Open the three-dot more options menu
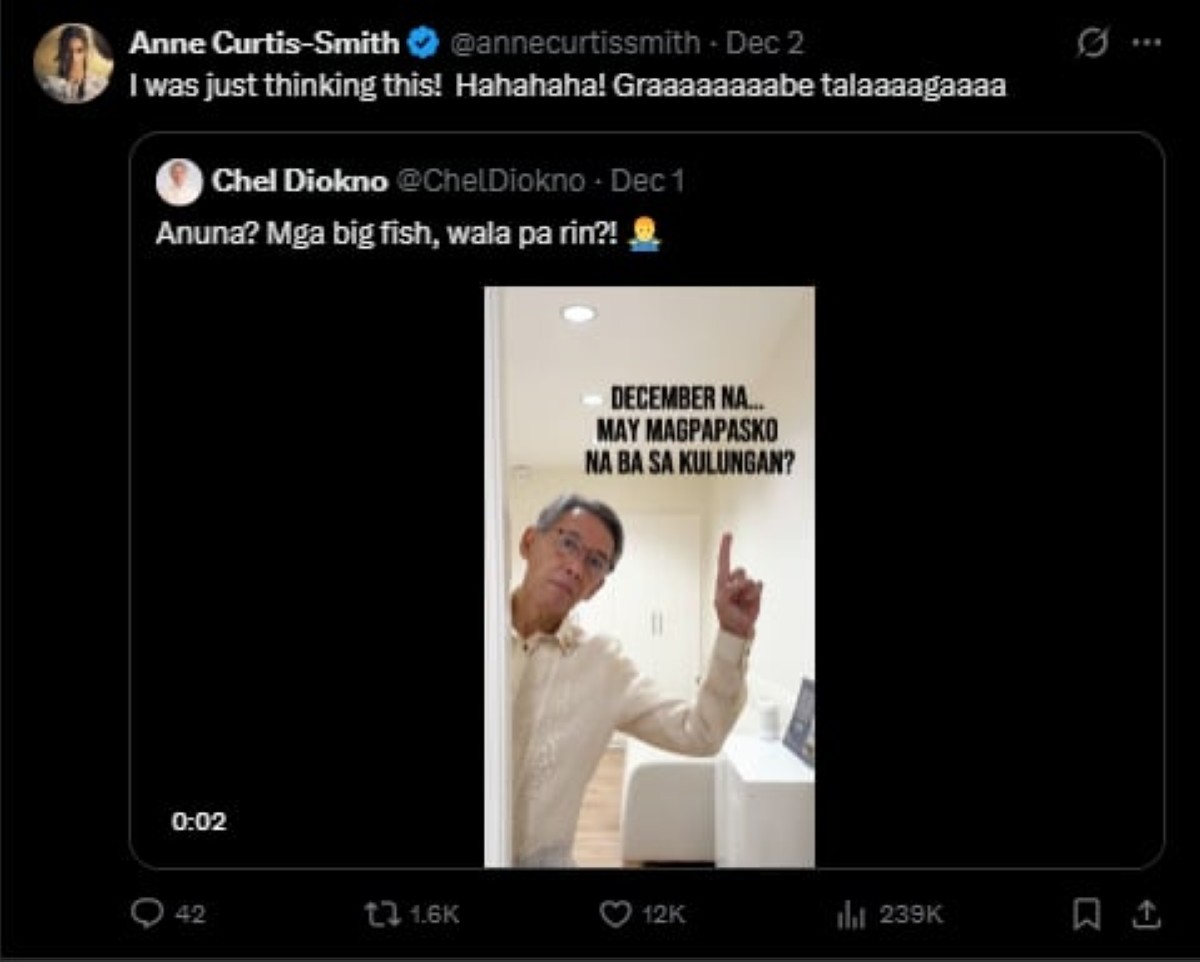This screenshot has width=1200, height=962. (1146, 44)
